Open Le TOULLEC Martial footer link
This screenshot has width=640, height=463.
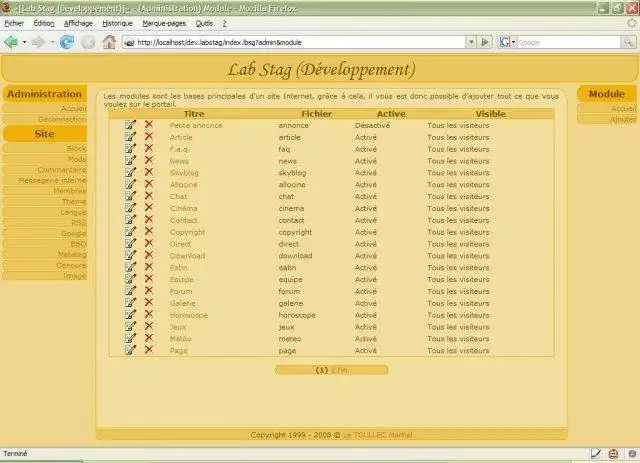[x=377, y=435]
